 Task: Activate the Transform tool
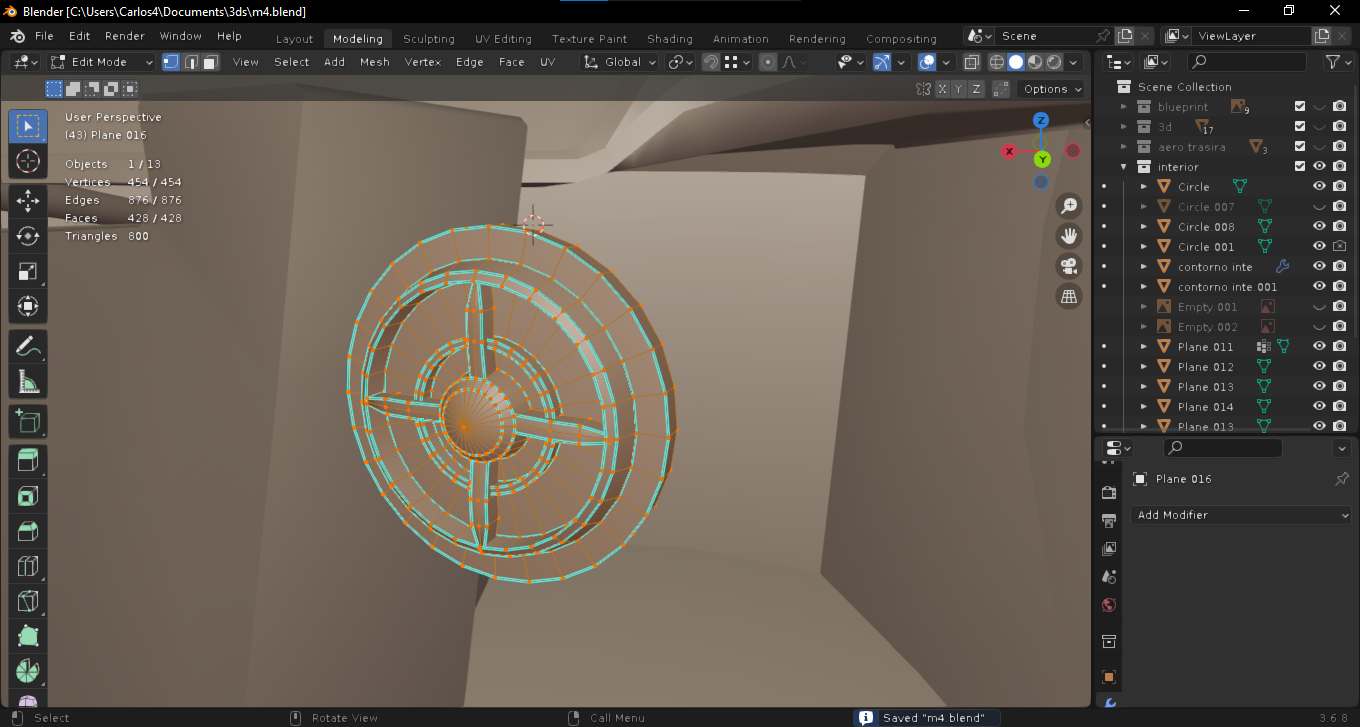28,307
